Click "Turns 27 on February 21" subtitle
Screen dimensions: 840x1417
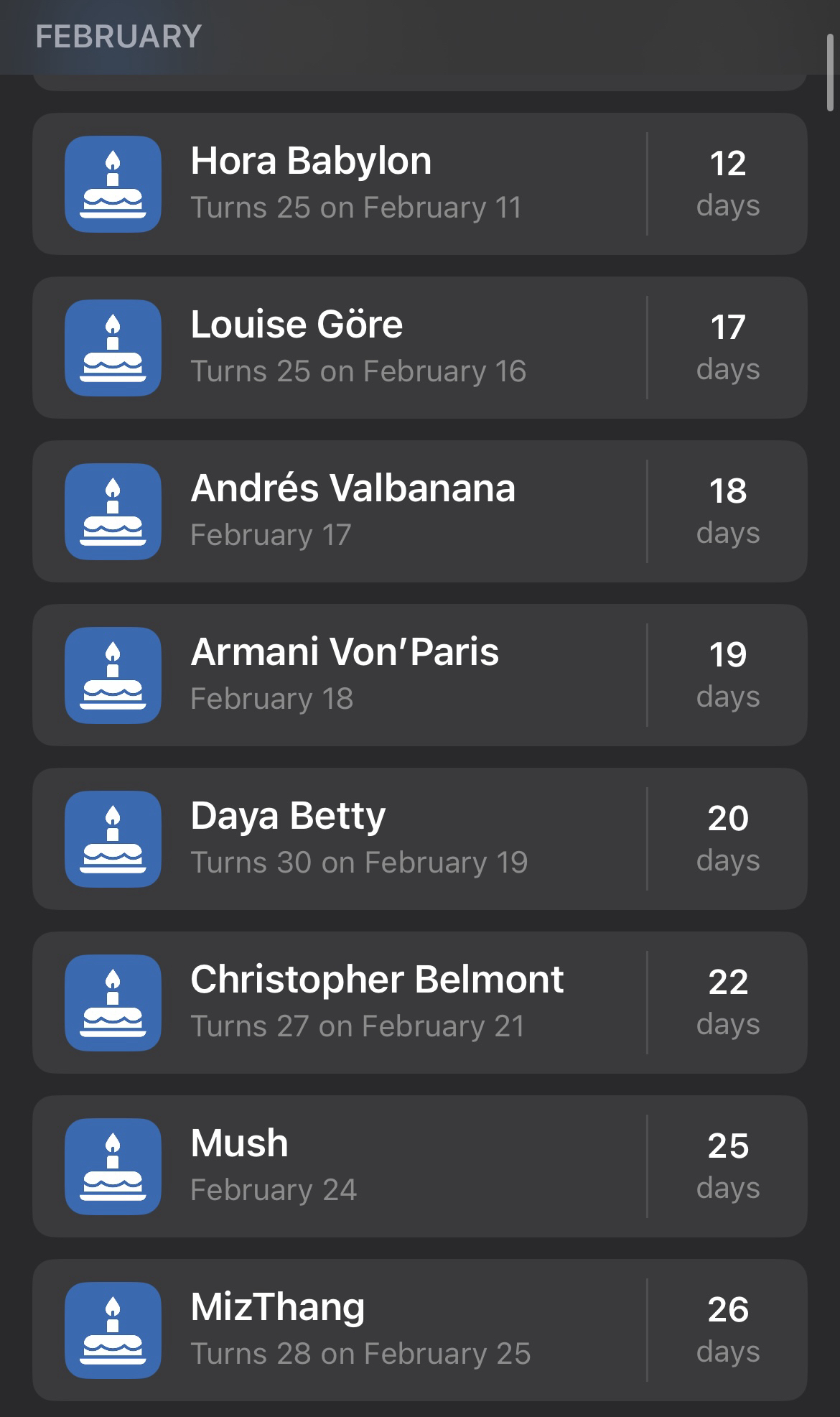point(358,1026)
